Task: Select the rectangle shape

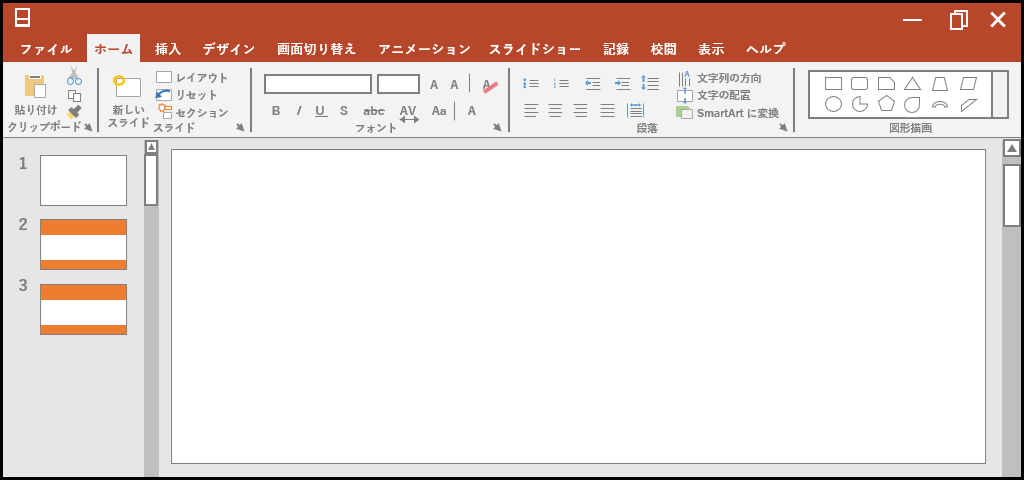Action: [833, 84]
